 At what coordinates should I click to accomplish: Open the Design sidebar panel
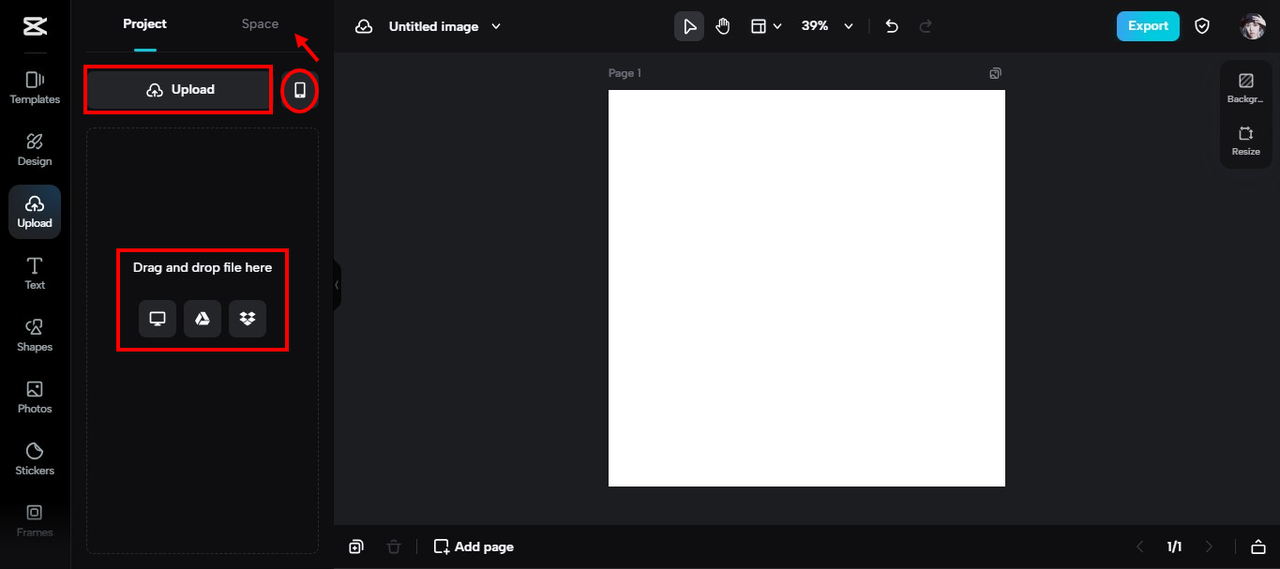tap(35, 150)
